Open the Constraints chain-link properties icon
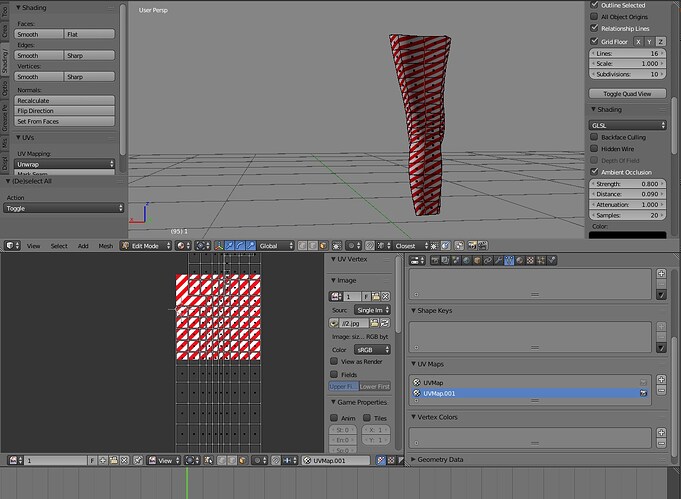681x499 pixels. 488,261
